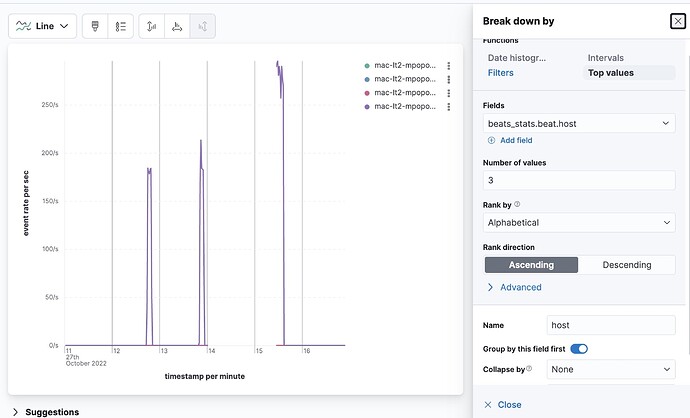Click the pink legend color dot
This screenshot has height=418, width=690.
367,93
